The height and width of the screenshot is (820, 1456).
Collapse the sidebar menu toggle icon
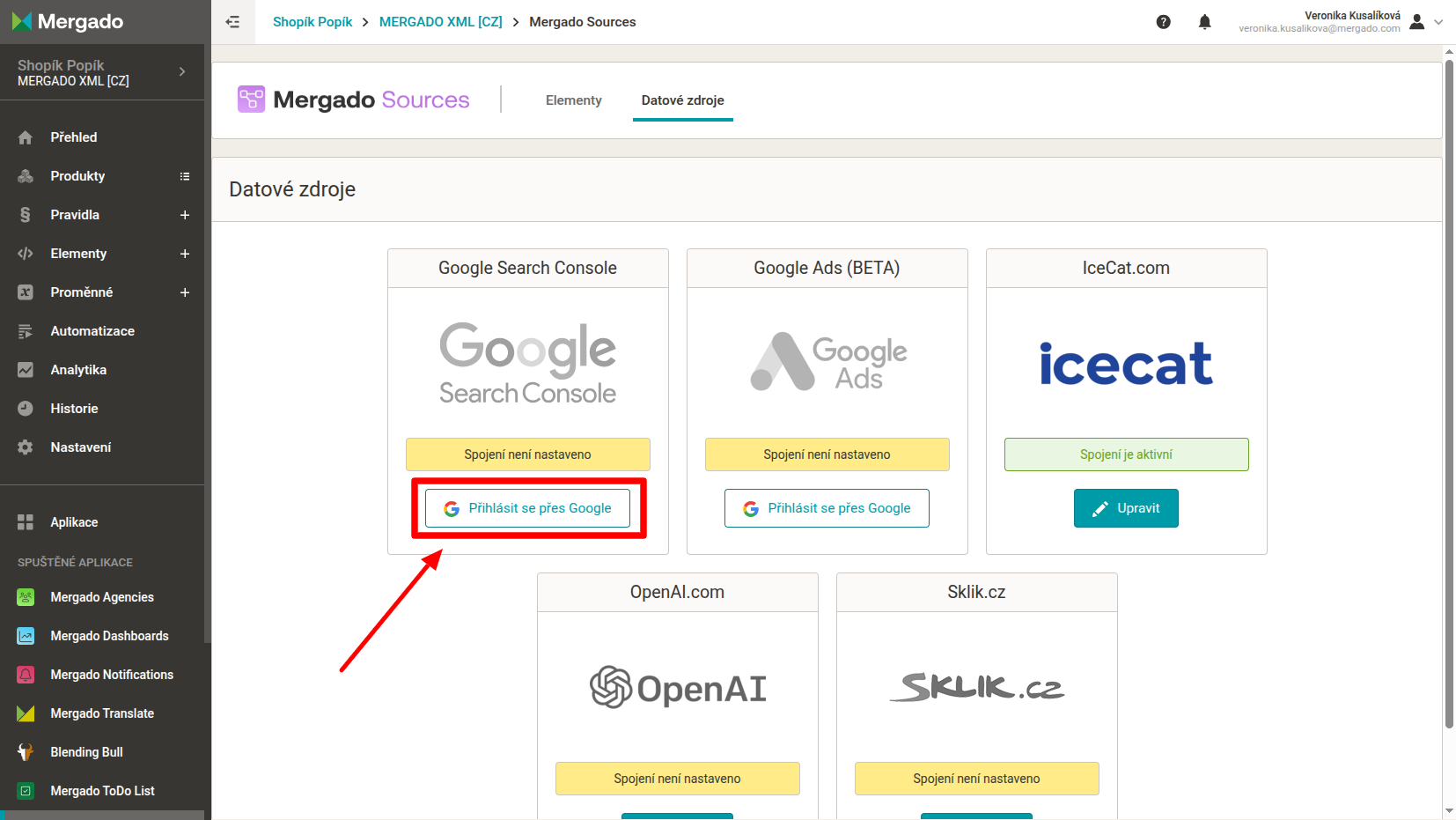tap(232, 22)
